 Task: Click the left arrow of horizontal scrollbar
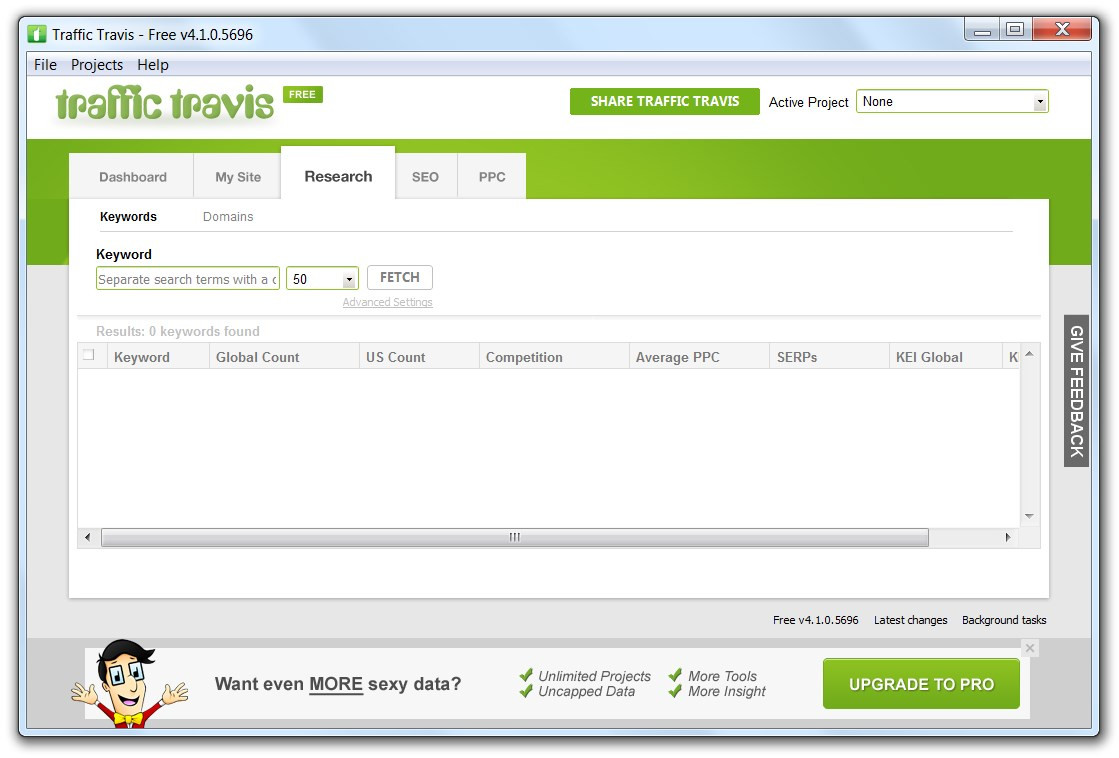coord(87,537)
